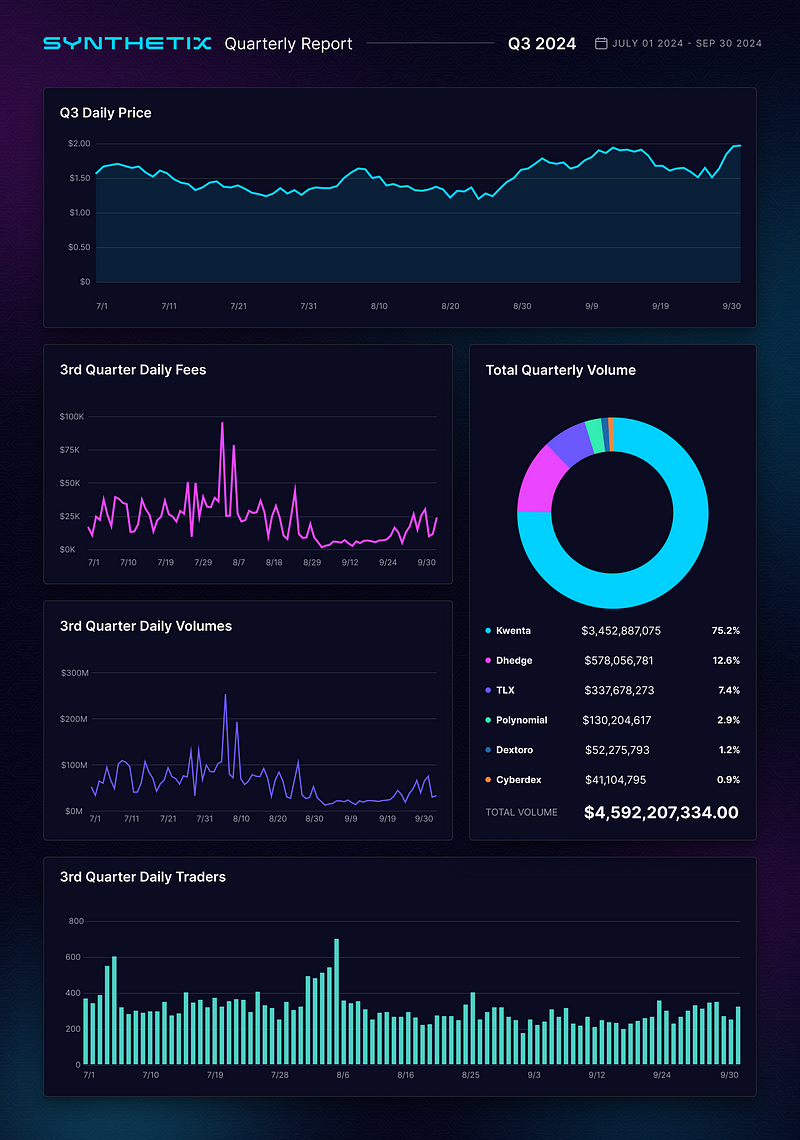Click the 7.4% share for TLX
Screen dimensions: 800x1140
(729, 691)
